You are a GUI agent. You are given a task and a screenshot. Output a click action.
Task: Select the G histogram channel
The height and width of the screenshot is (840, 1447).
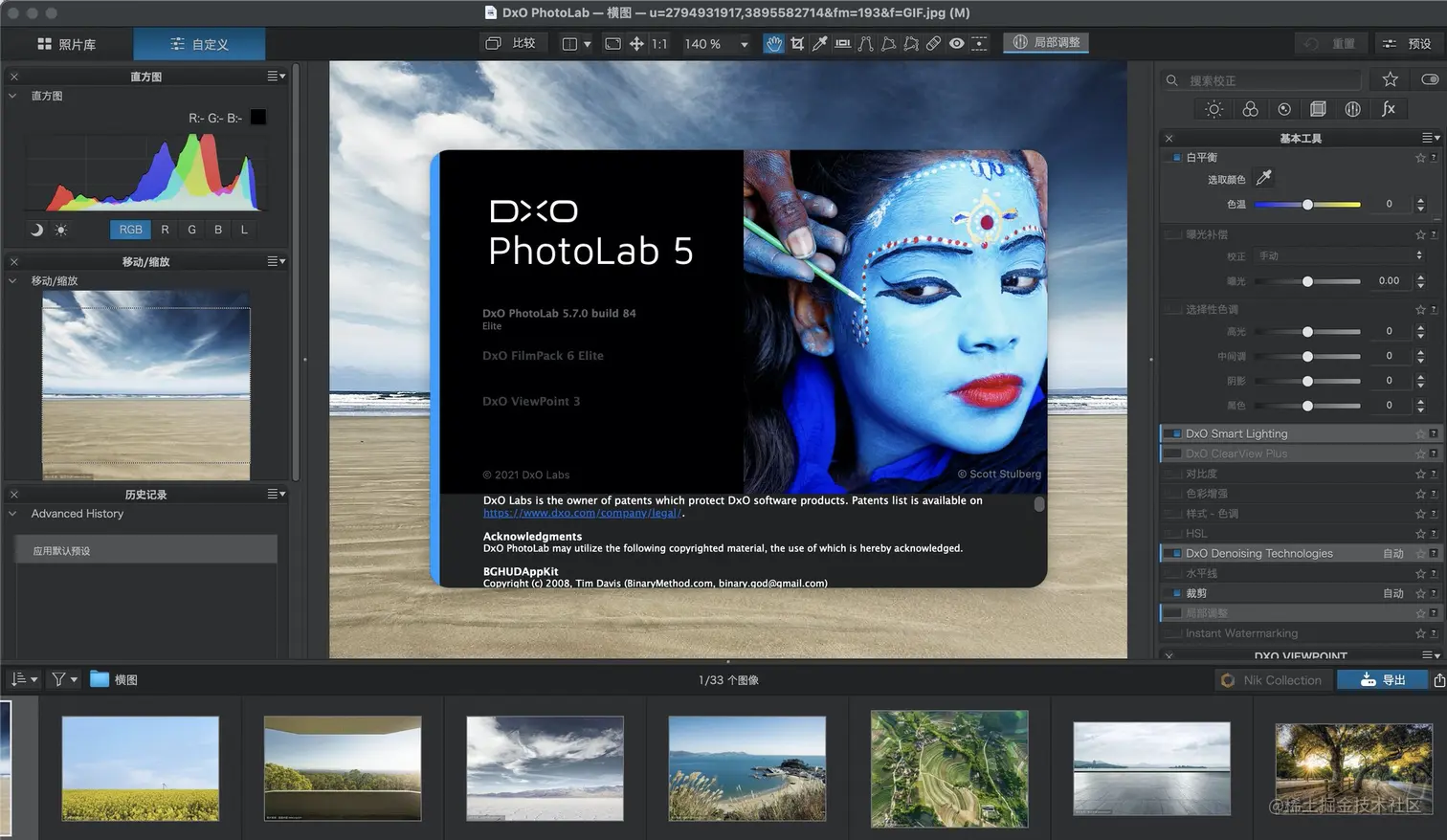pyautogui.click(x=191, y=230)
